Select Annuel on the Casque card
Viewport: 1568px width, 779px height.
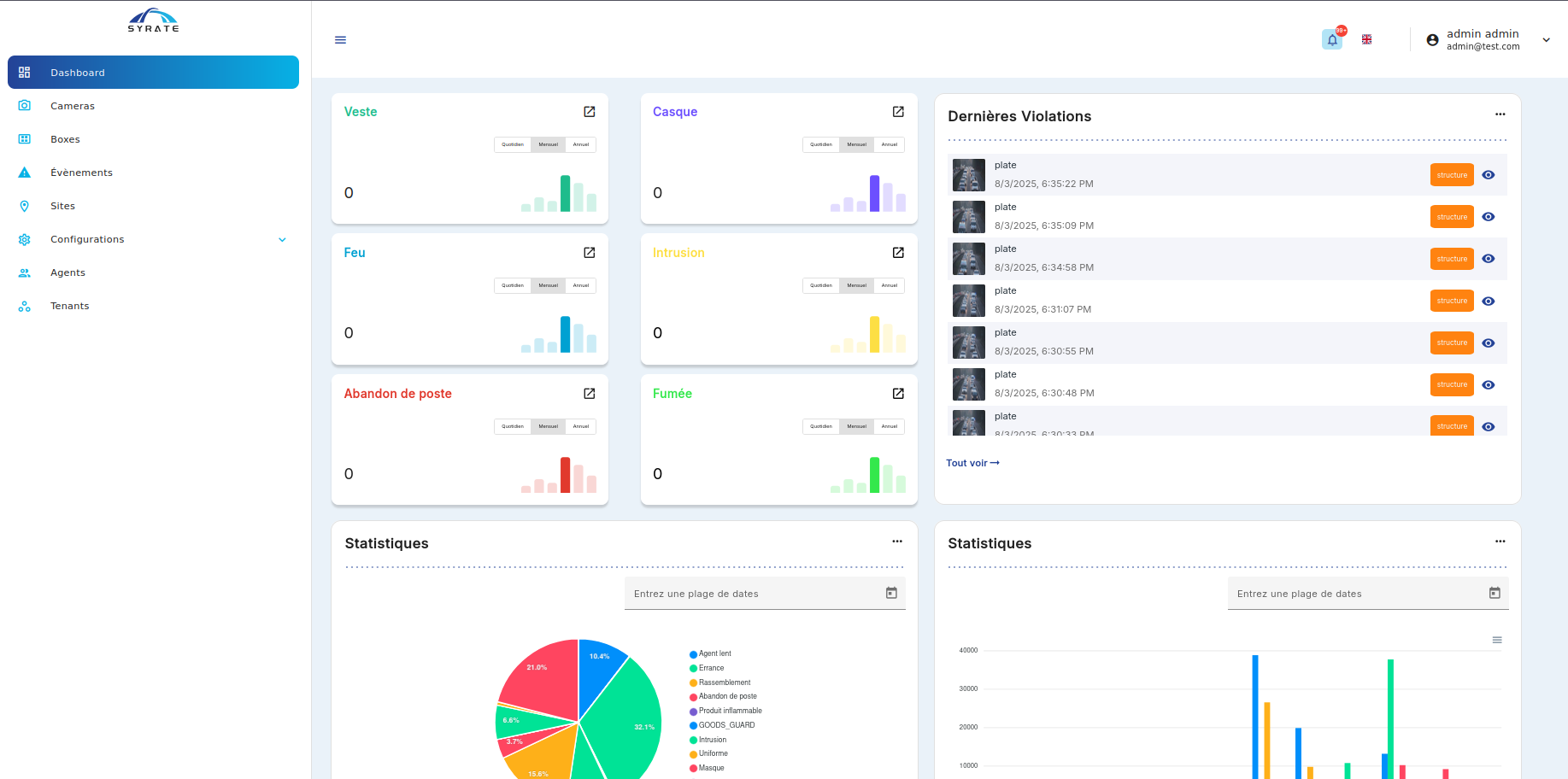(890, 144)
